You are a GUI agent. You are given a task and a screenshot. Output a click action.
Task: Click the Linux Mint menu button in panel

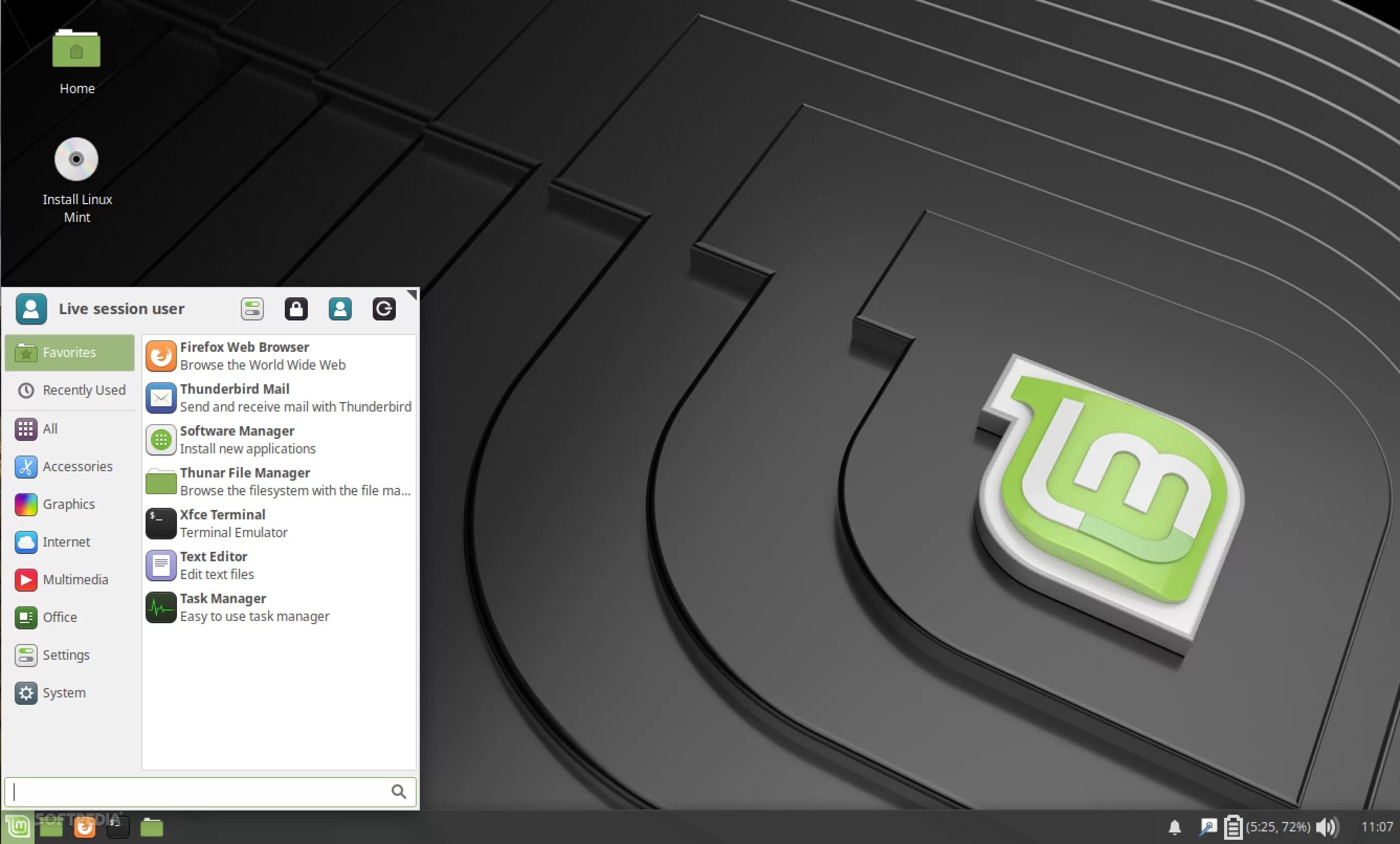[x=18, y=827]
